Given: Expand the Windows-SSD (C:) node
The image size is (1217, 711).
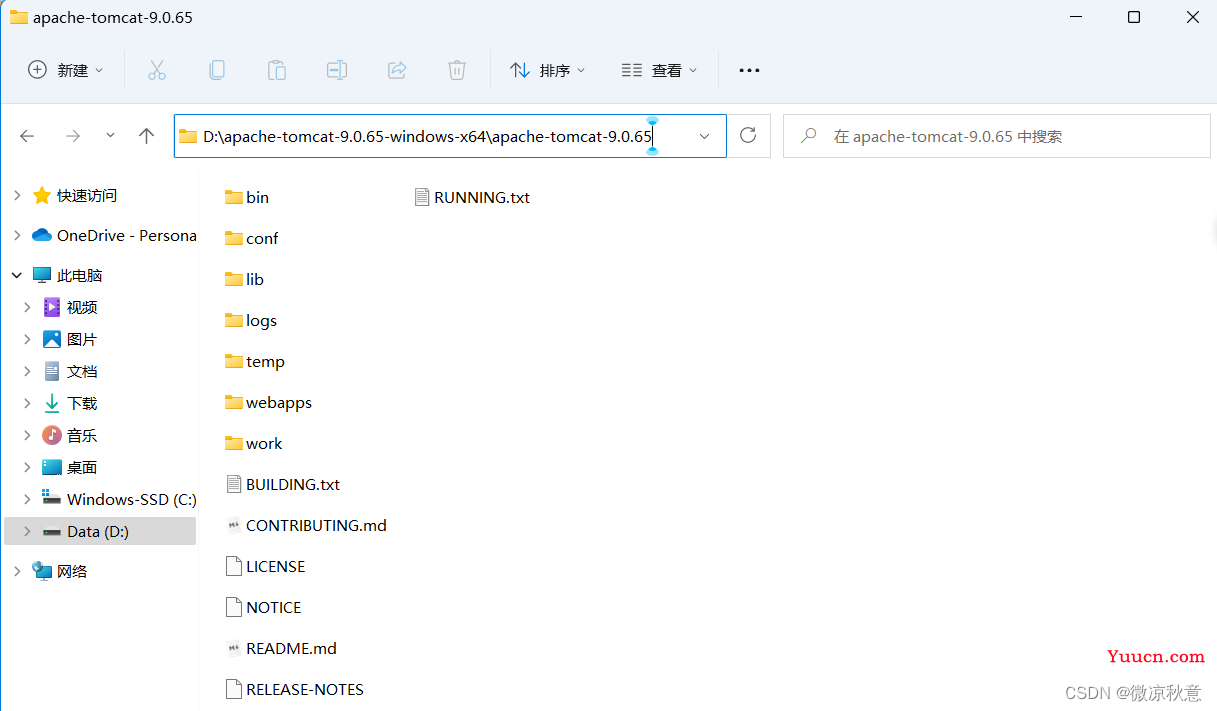Looking at the screenshot, I should pyautogui.click(x=28, y=499).
